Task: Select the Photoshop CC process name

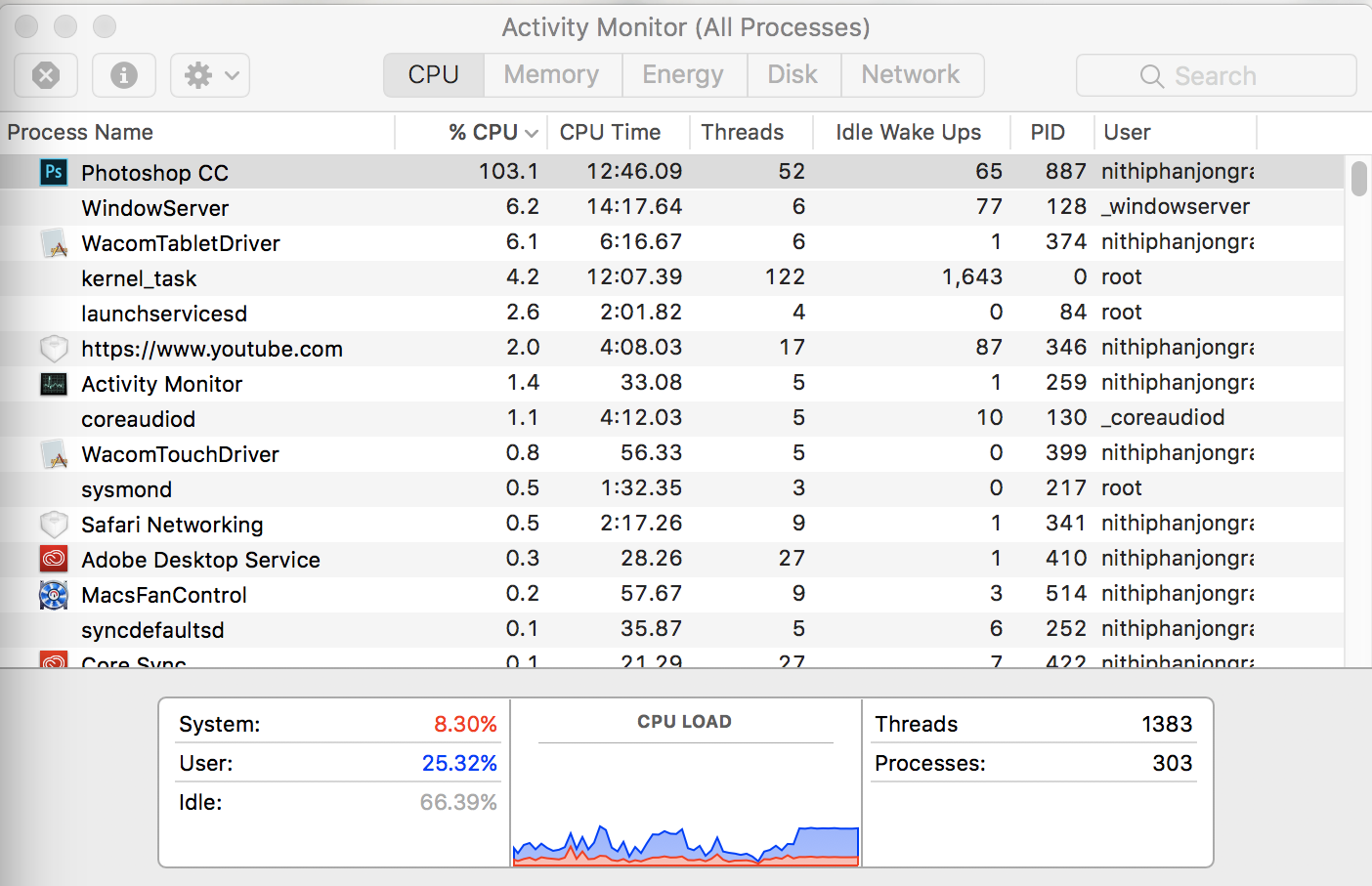Action: (154, 173)
